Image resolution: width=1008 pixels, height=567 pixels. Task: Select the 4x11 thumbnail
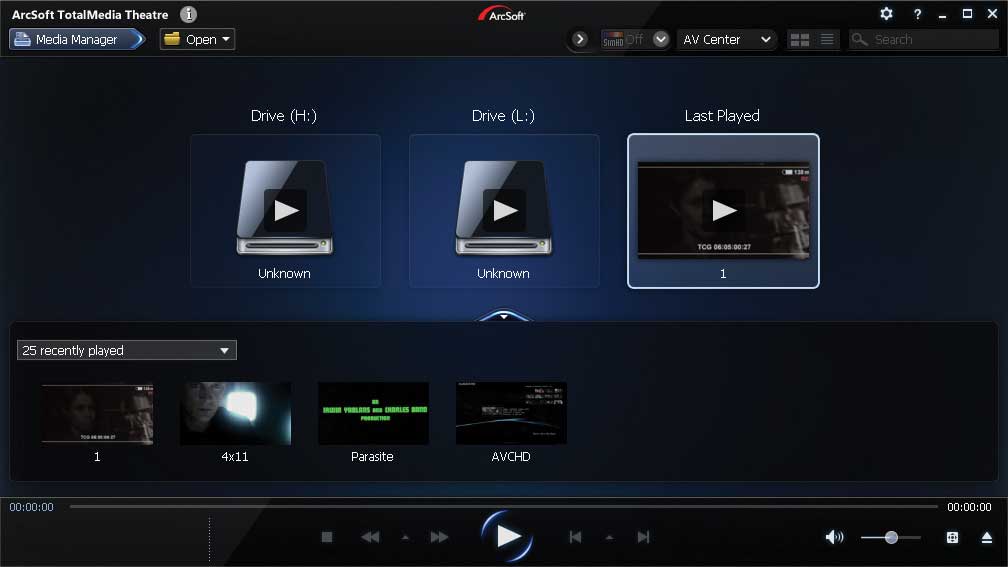click(235, 413)
